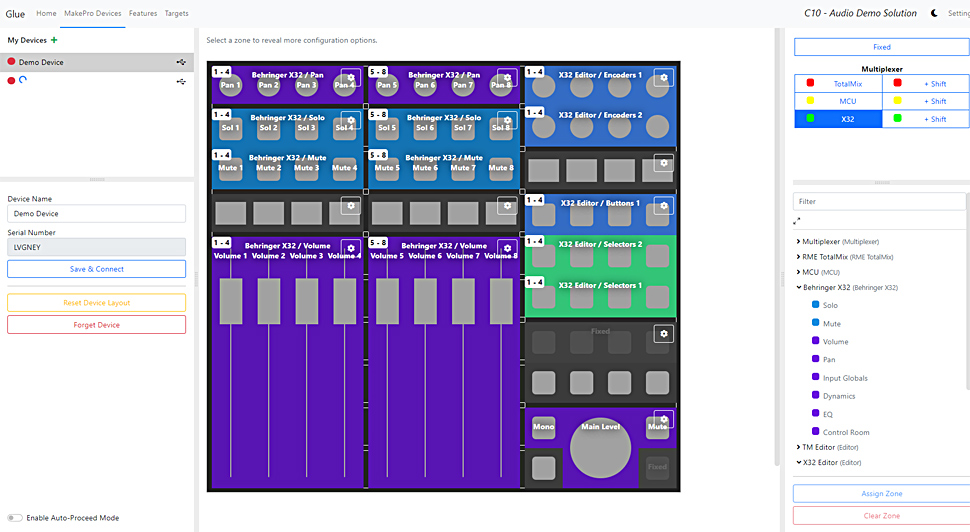Open settings gear of X32 Editor Buttons 1
This screenshot has width=970, height=532.
[664, 205]
